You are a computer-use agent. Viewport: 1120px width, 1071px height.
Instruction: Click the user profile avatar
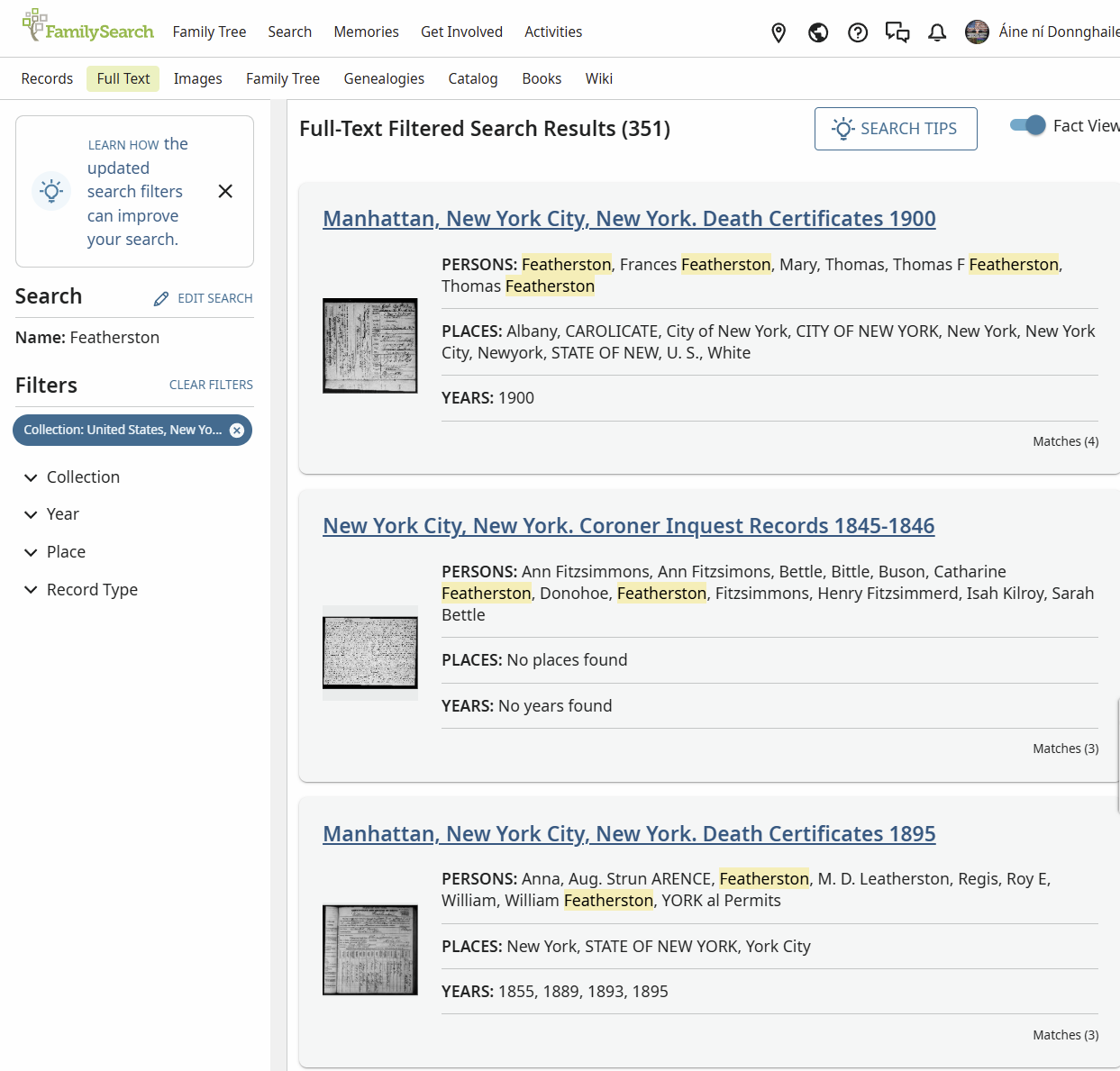[977, 32]
